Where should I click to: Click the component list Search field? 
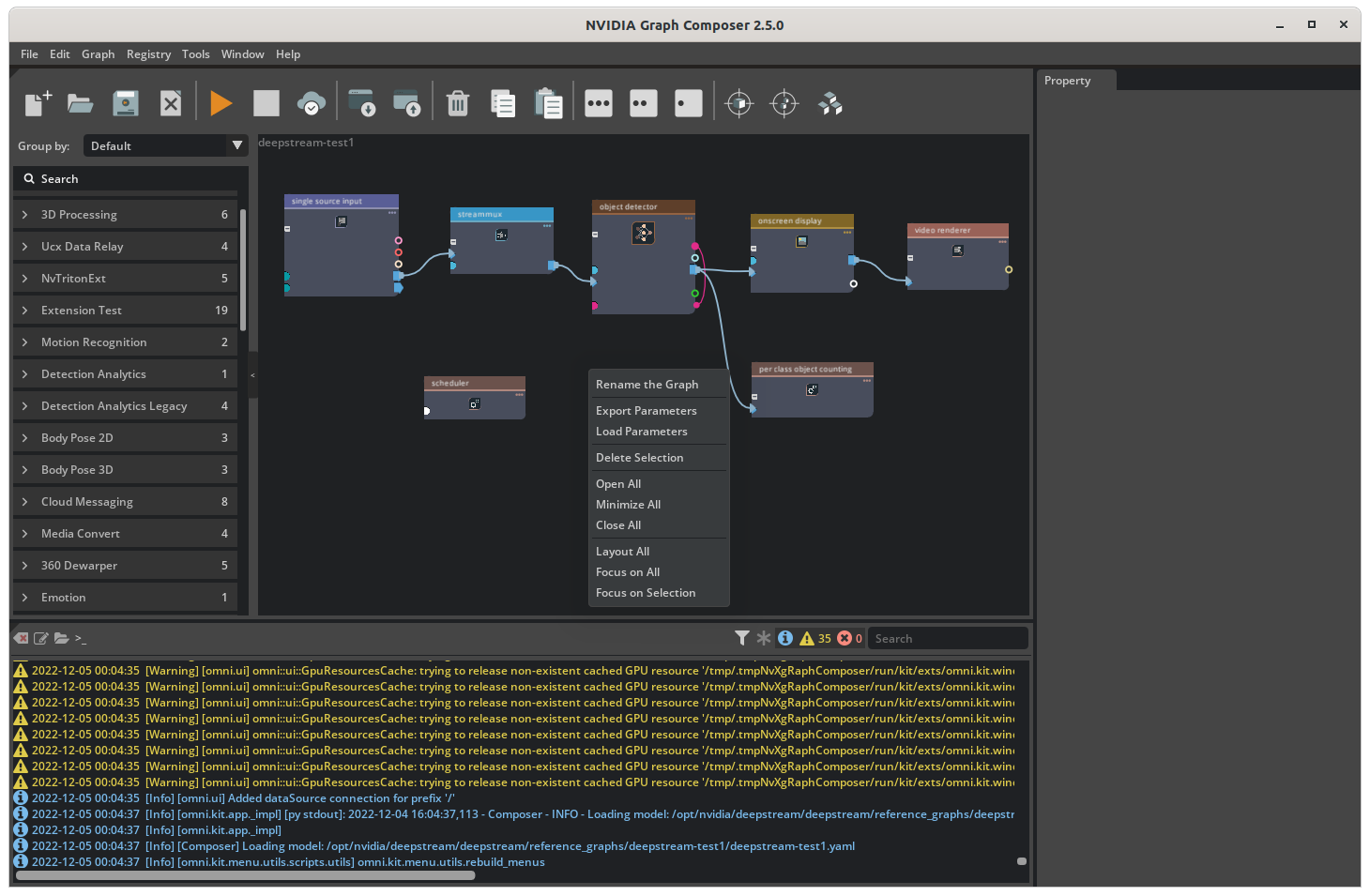tap(130, 179)
